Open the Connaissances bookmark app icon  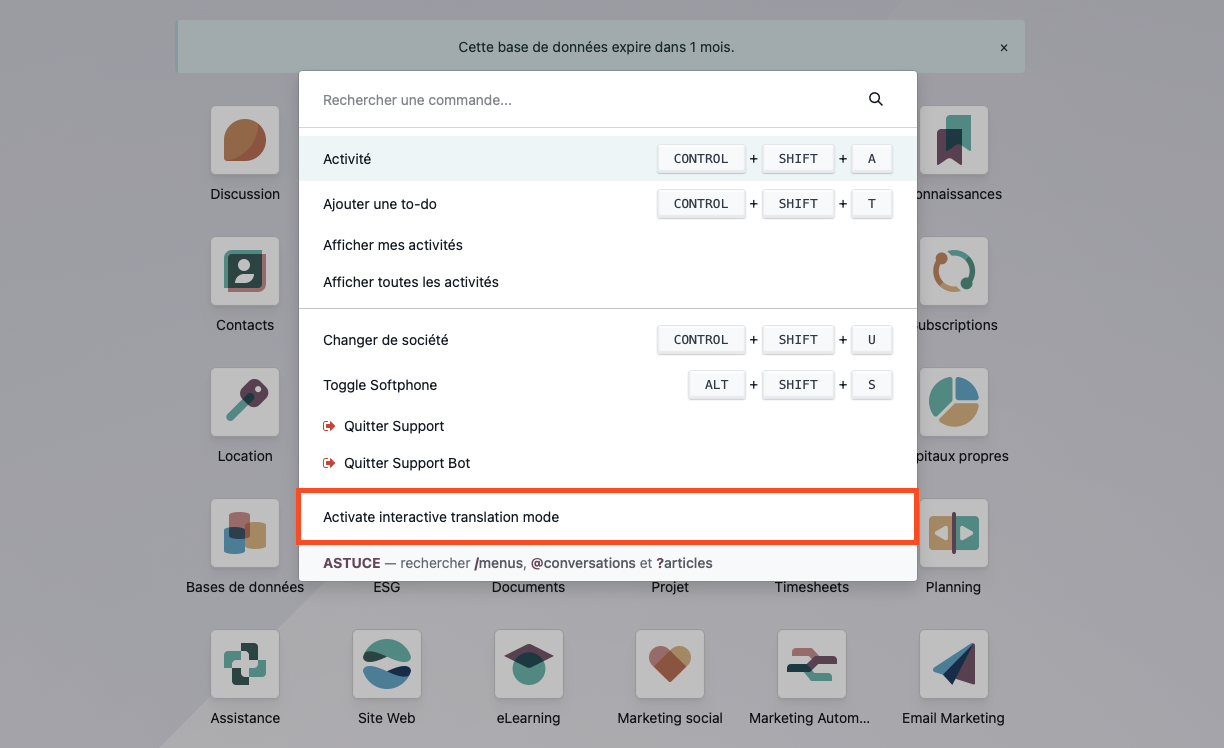point(954,140)
